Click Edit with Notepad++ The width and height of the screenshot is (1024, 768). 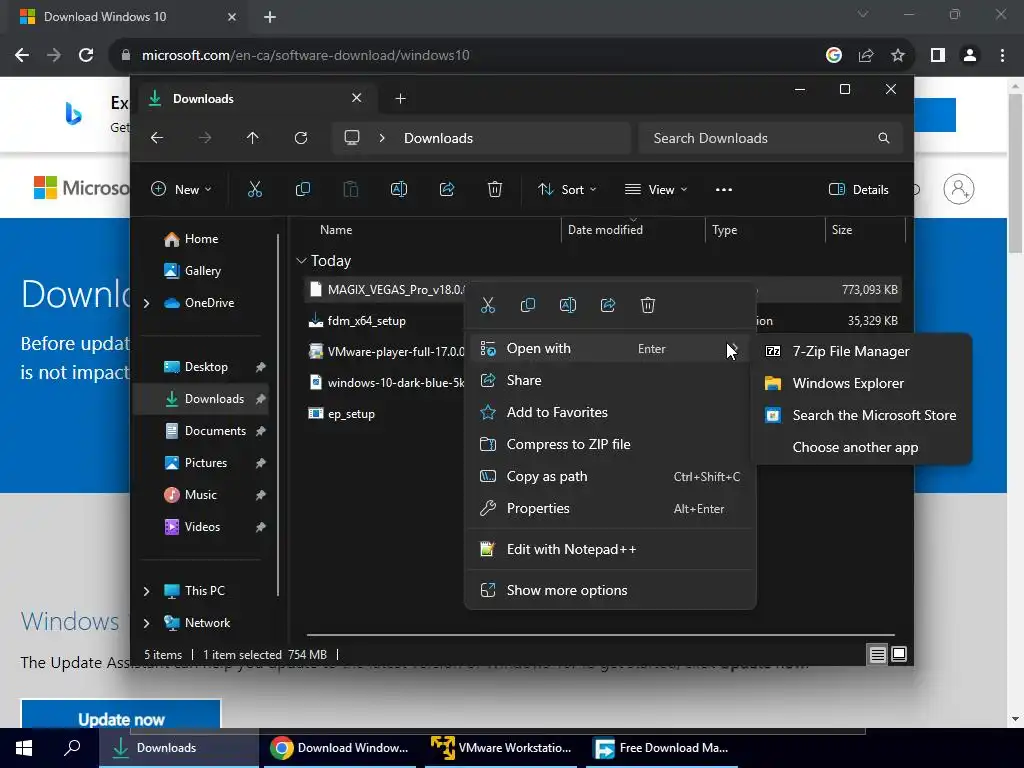click(610, 549)
